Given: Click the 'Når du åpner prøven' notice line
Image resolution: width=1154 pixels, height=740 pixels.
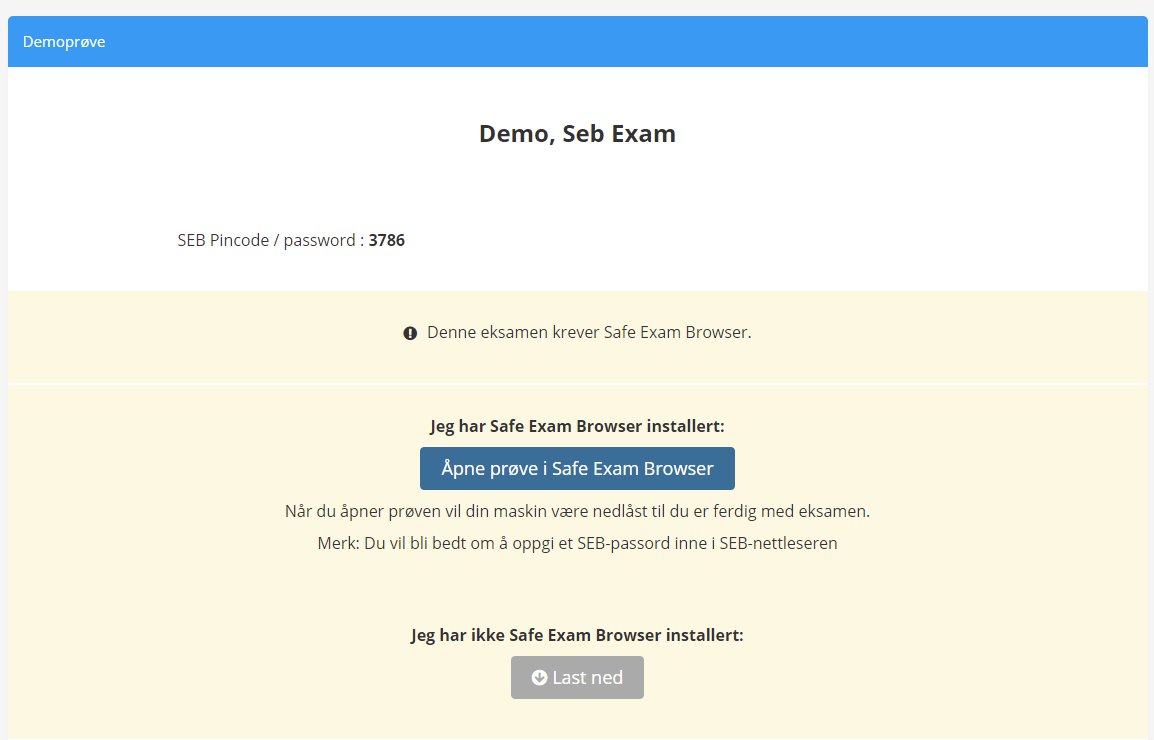Looking at the screenshot, I should coord(577,511).
